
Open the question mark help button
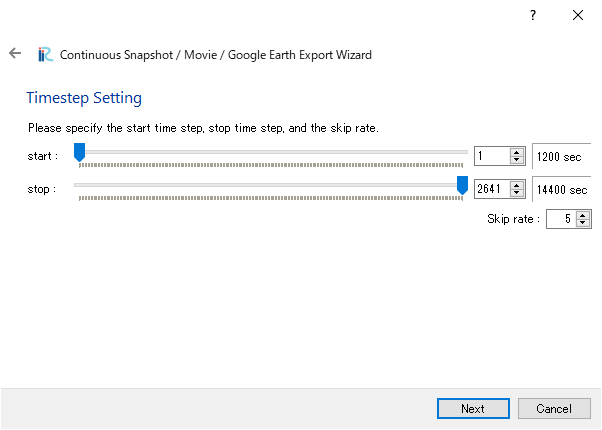coord(533,15)
